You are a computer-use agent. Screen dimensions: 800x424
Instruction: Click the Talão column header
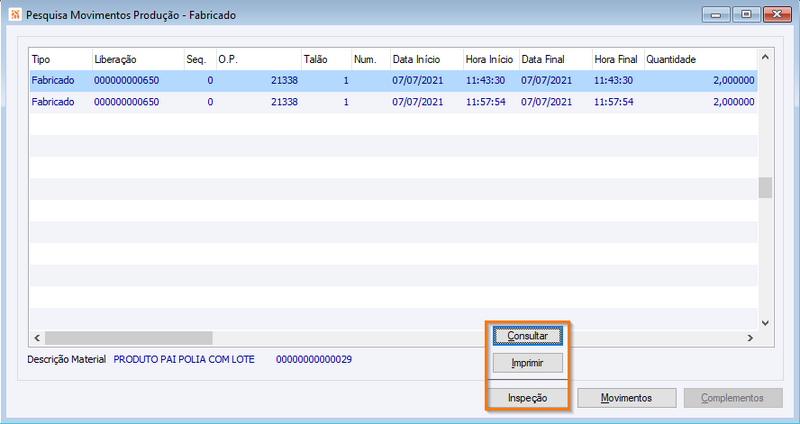[326, 60]
